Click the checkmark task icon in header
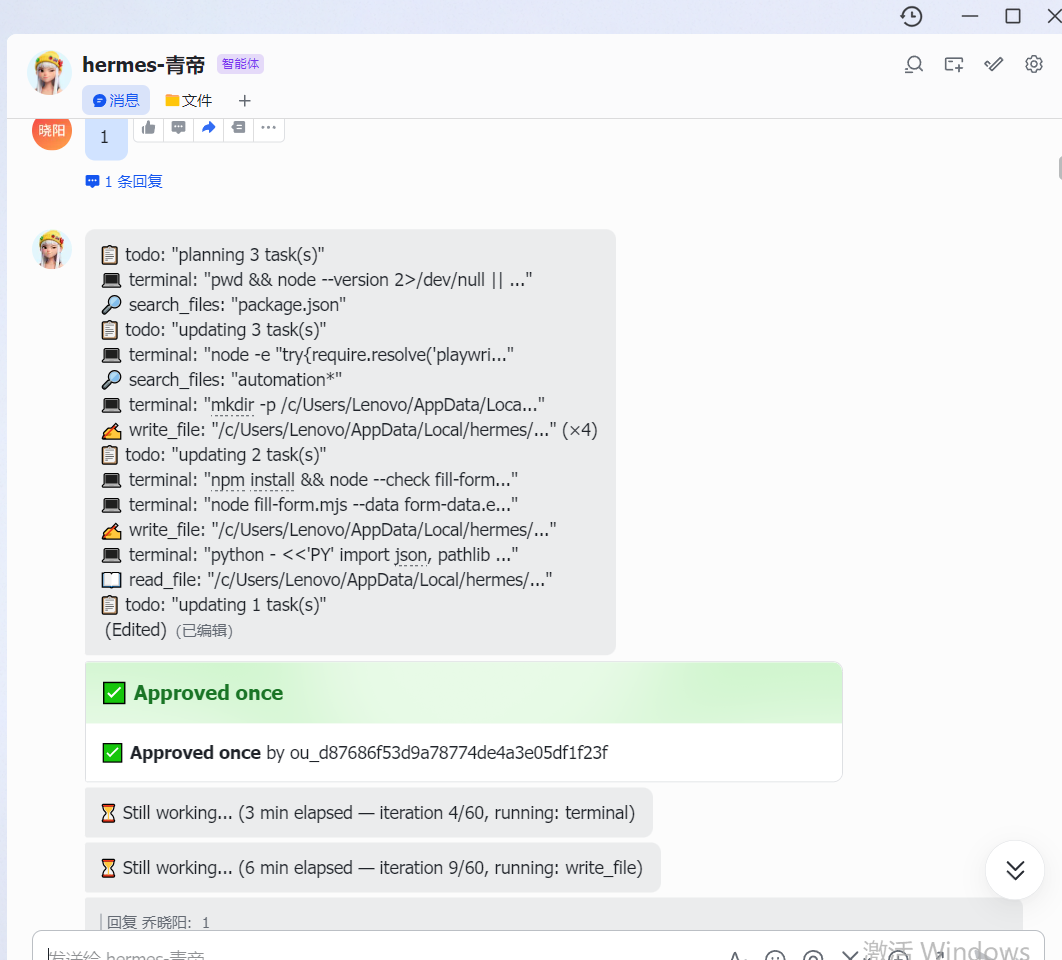The height and width of the screenshot is (960, 1062). click(x=994, y=64)
